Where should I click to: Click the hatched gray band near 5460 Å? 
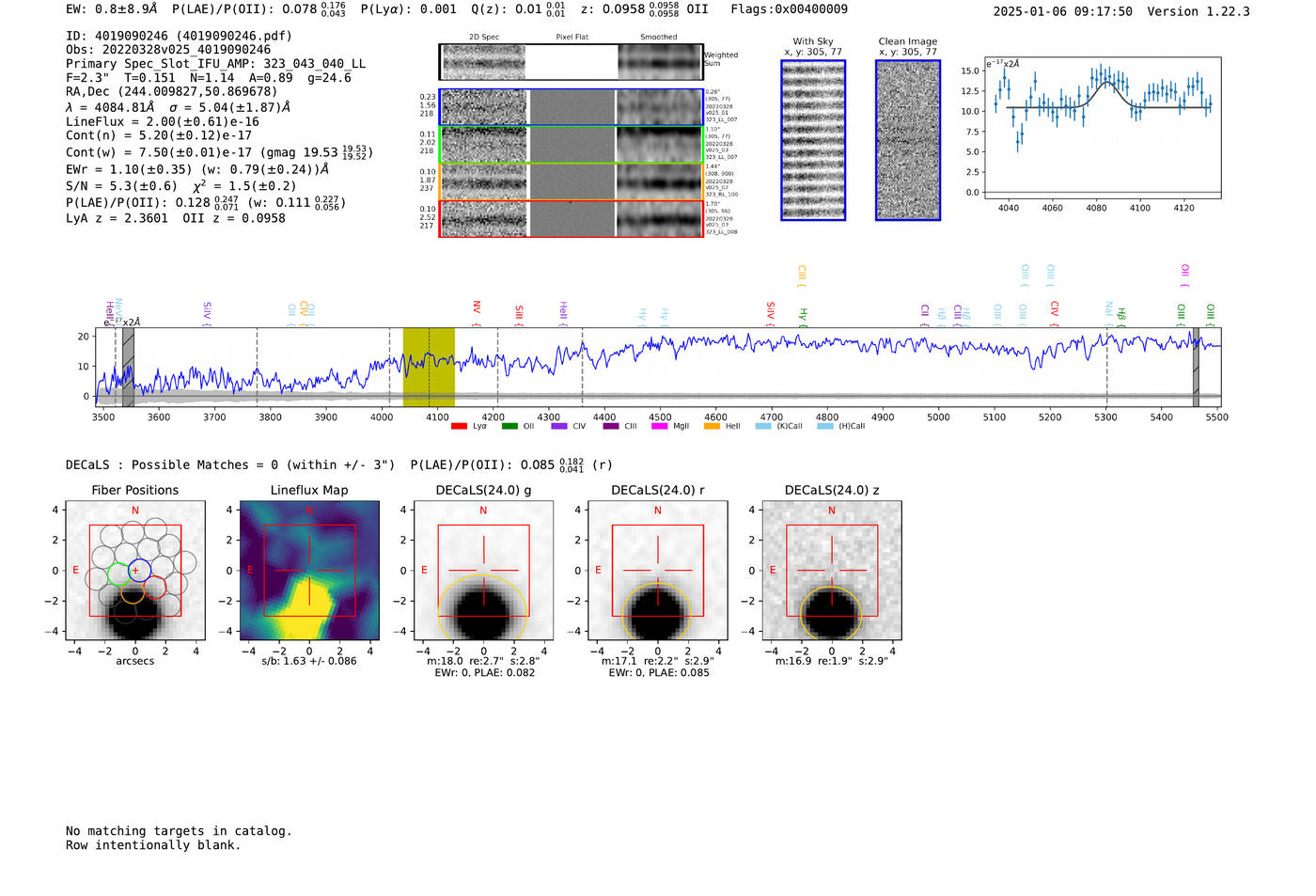(1196, 367)
